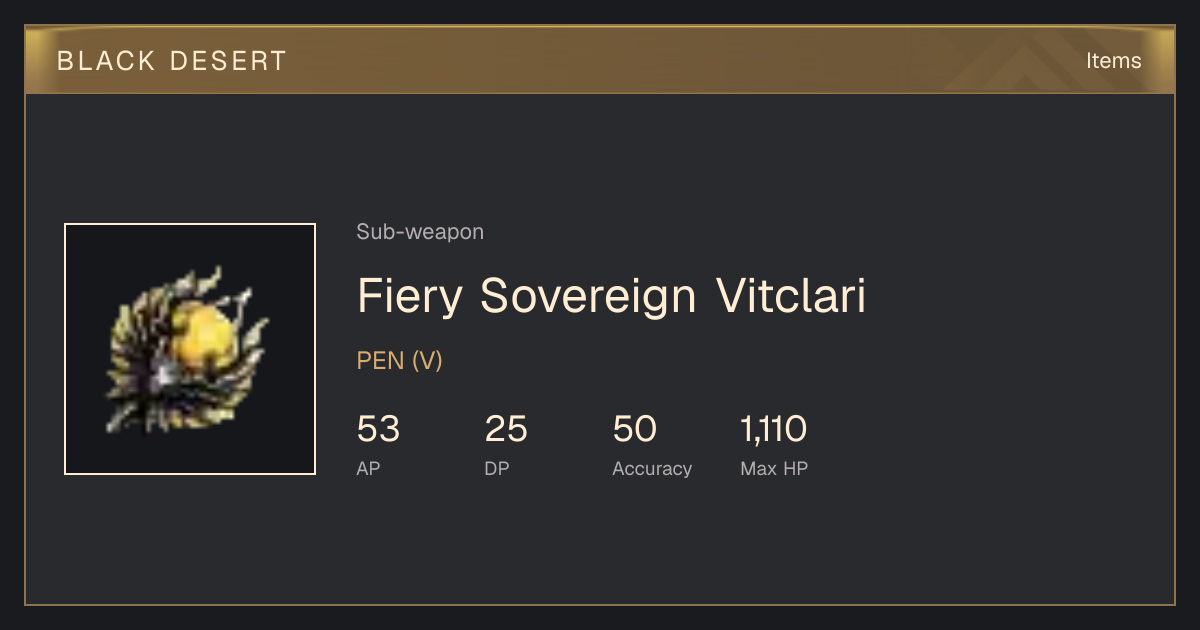Click the BLACK DESERT header title
Image resolution: width=1200 pixels, height=630 pixels.
click(x=172, y=61)
